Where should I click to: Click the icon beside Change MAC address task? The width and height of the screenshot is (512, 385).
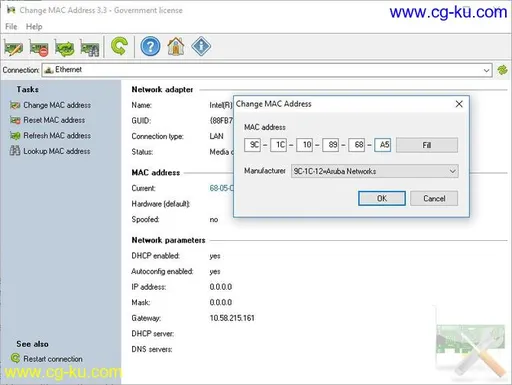click(x=15, y=105)
